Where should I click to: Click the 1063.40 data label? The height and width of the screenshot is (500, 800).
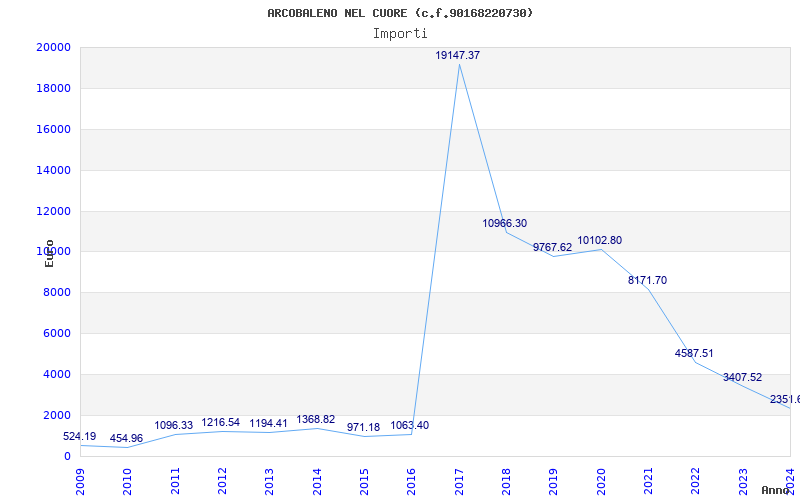[410, 425]
